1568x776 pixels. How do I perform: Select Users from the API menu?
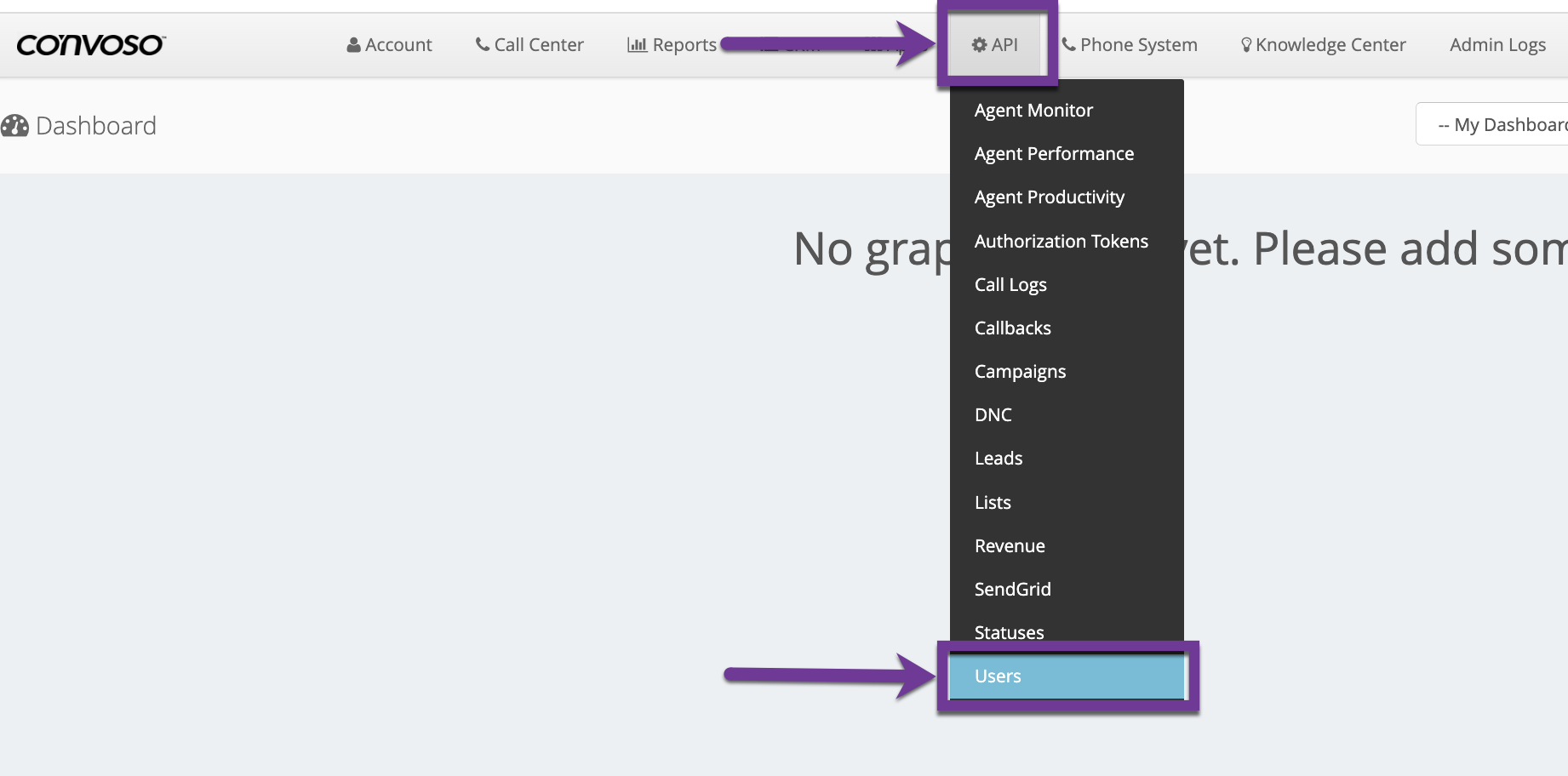998,676
